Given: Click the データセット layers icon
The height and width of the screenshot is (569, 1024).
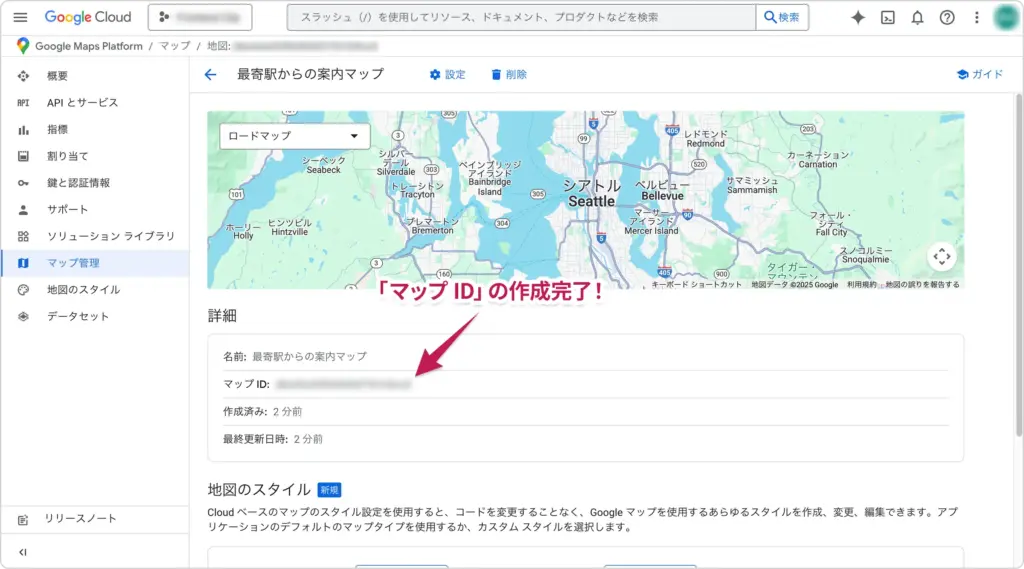Looking at the screenshot, I should tap(23, 316).
